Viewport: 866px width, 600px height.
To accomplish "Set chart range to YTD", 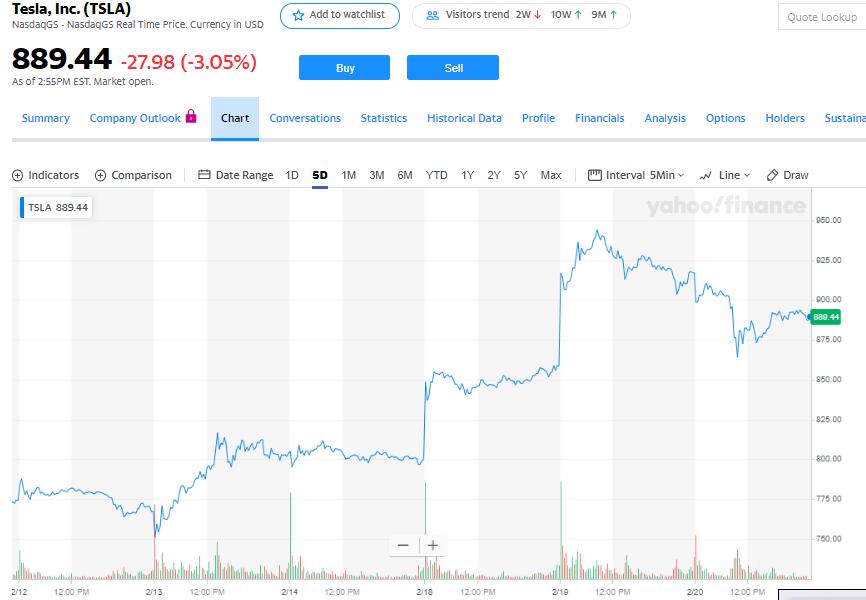I will click(437, 175).
